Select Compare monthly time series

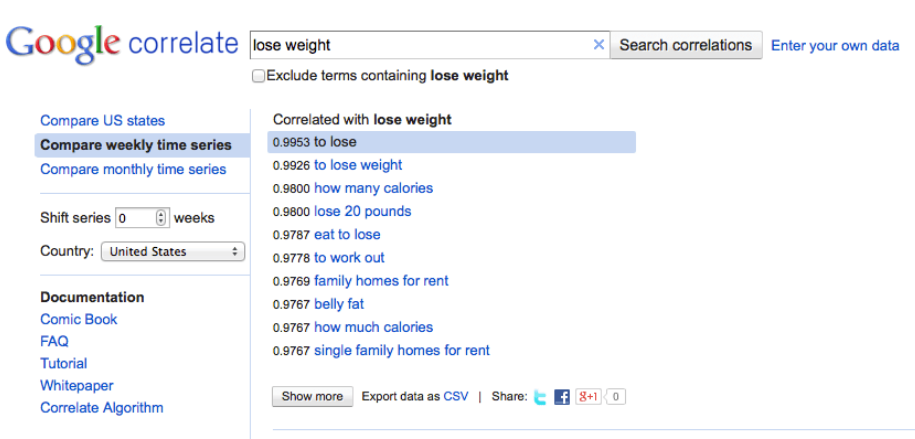click(133, 169)
